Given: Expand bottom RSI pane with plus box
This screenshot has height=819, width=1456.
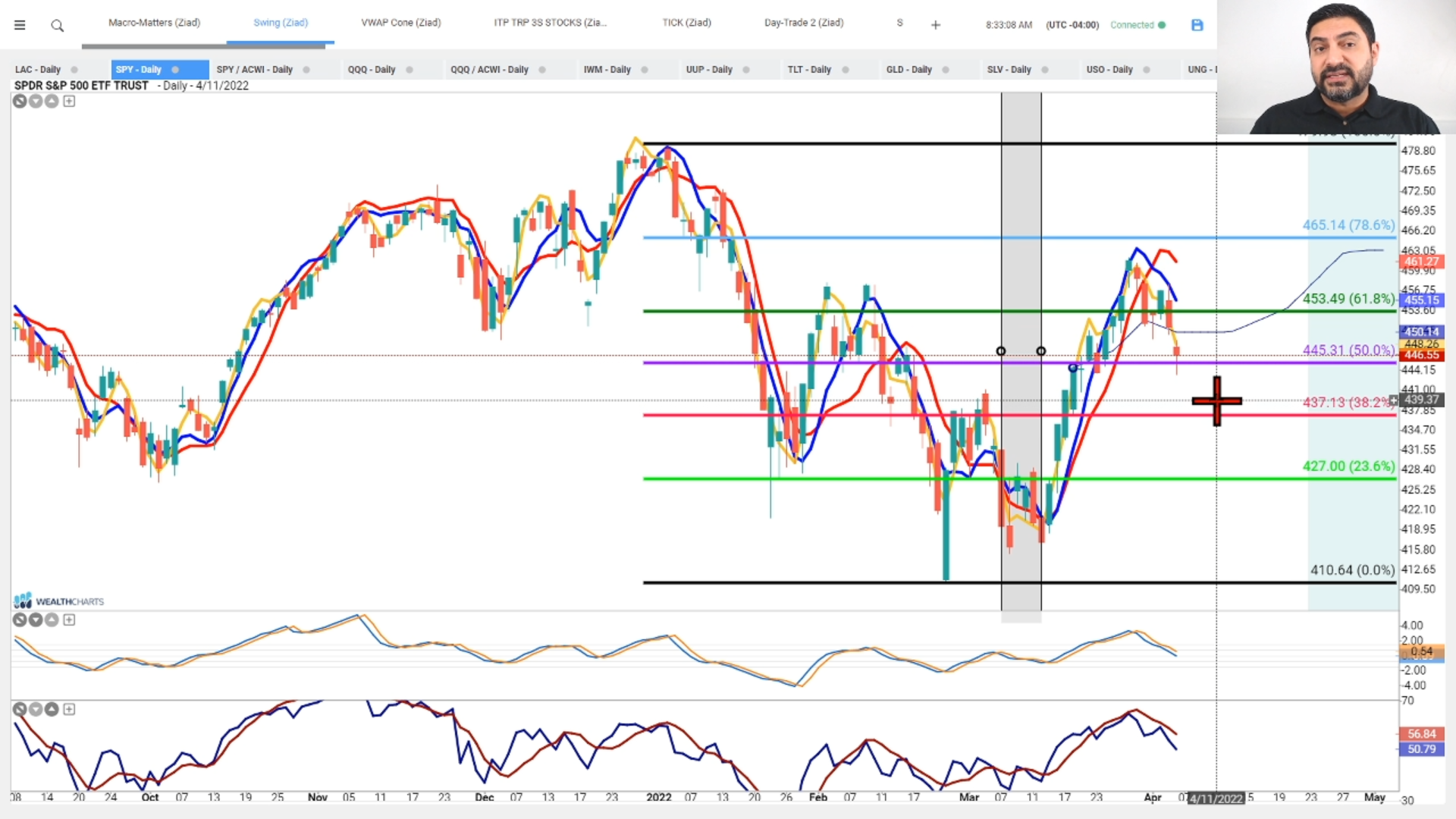Looking at the screenshot, I should pyautogui.click(x=69, y=709).
